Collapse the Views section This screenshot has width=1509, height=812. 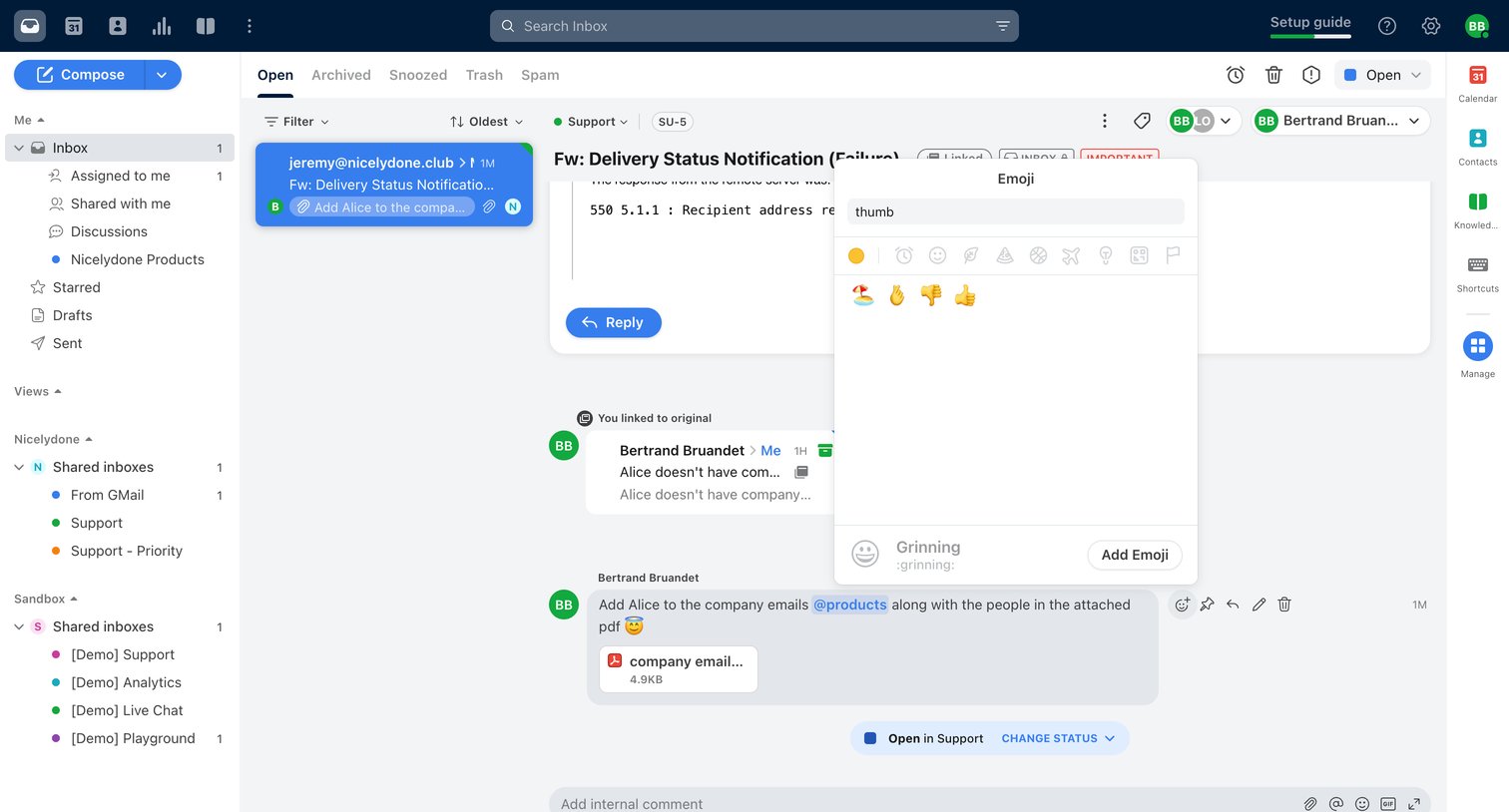pyautogui.click(x=38, y=391)
